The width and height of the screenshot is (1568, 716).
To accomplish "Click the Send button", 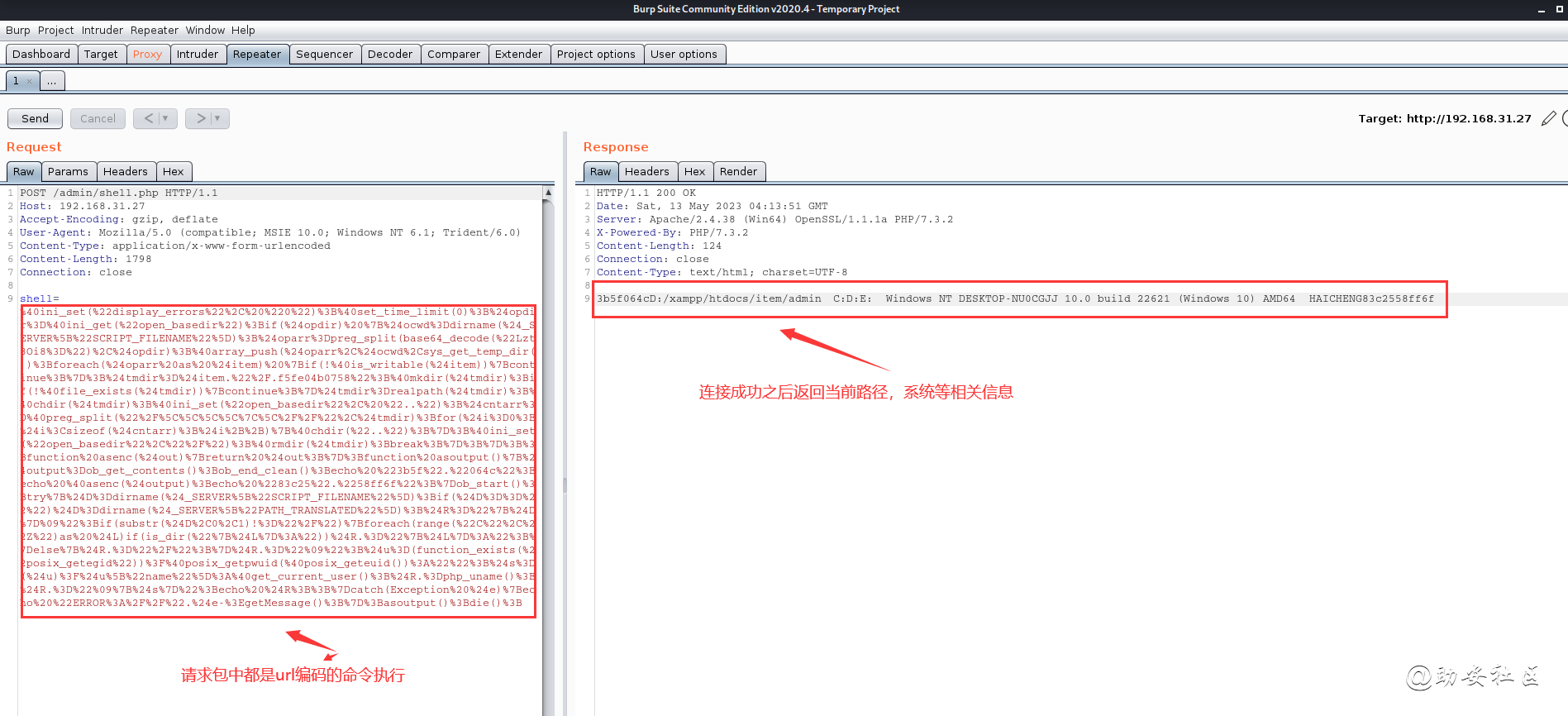I will tap(35, 119).
